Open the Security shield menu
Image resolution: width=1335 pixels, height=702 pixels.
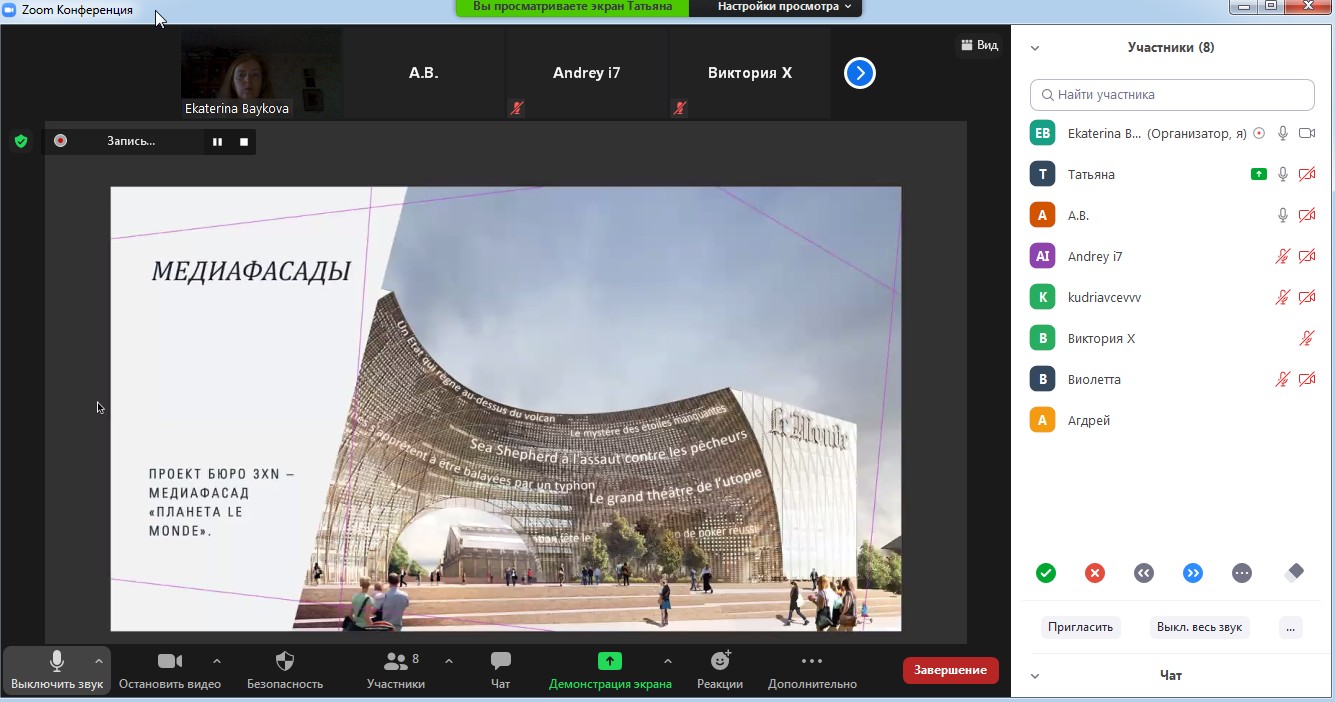click(285, 670)
